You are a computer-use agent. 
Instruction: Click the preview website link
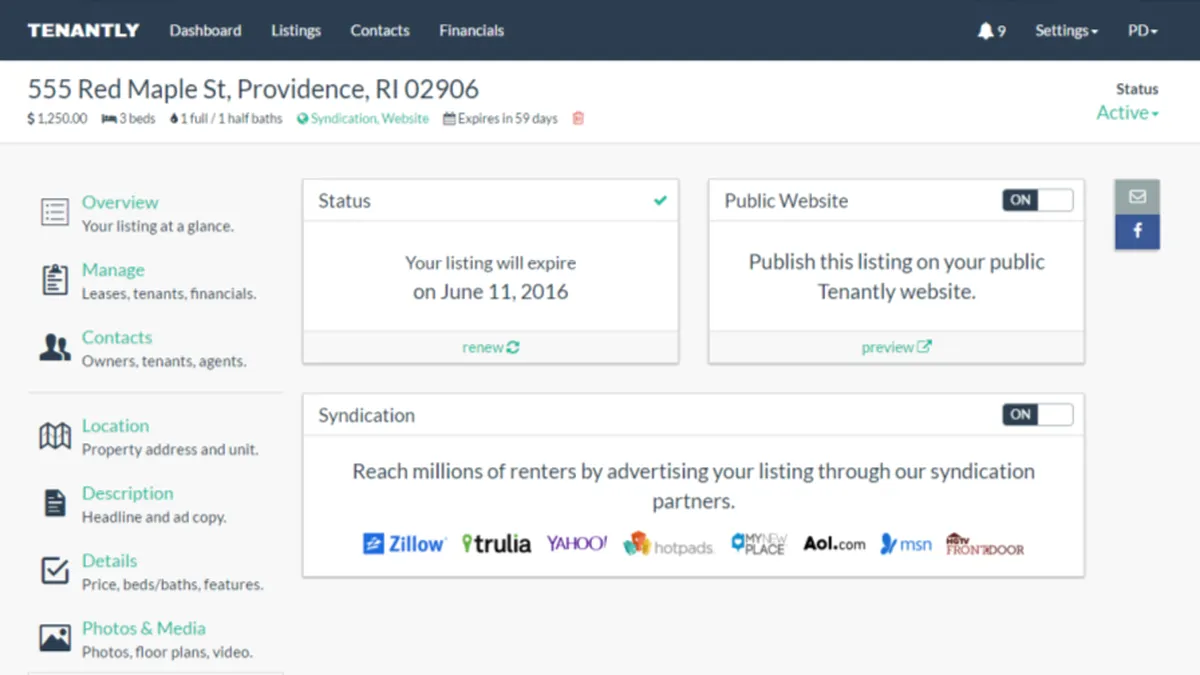point(896,347)
